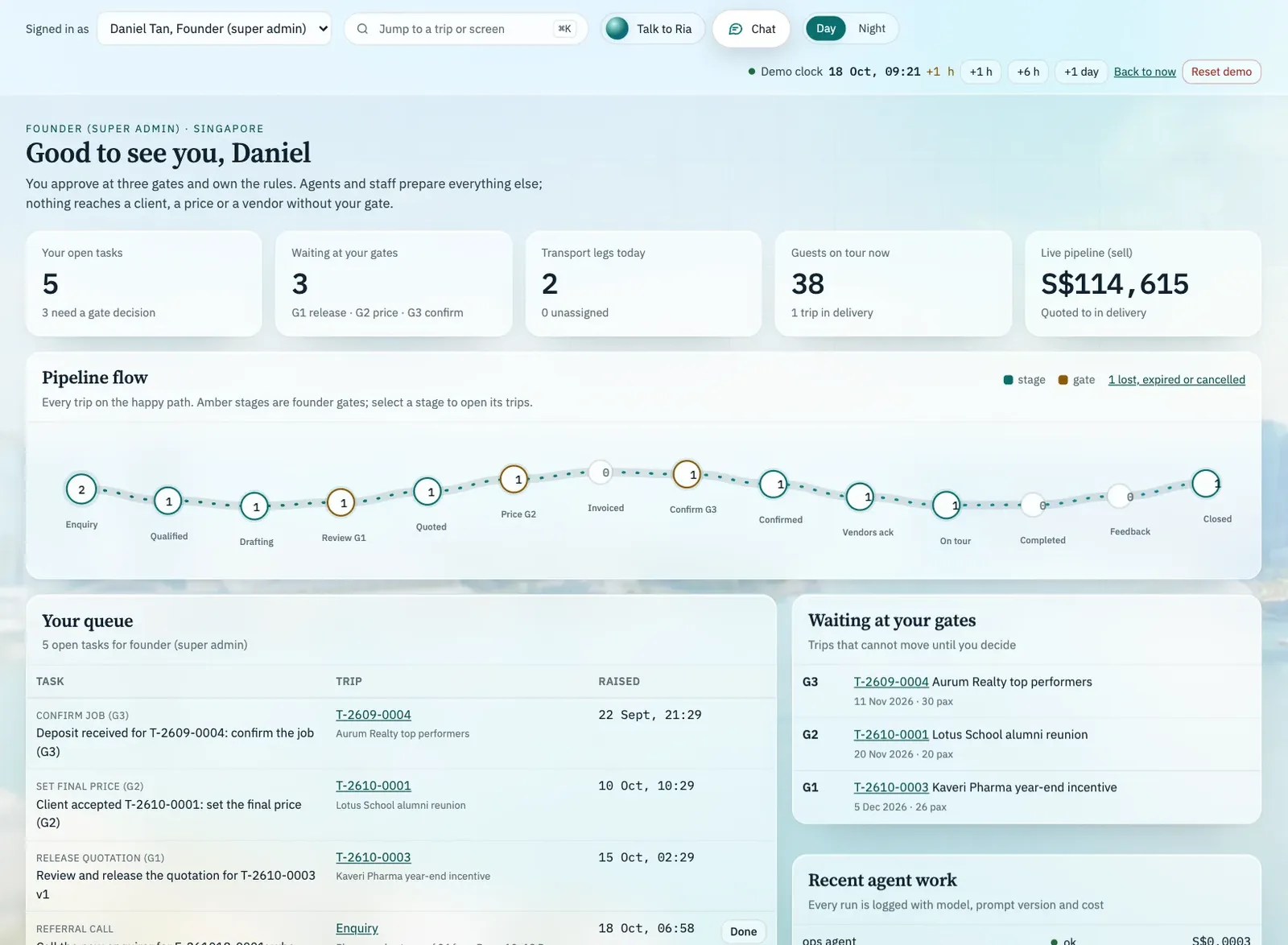Open T-2610-0001 in Your queue
The width and height of the screenshot is (1288, 945).
[374, 786]
